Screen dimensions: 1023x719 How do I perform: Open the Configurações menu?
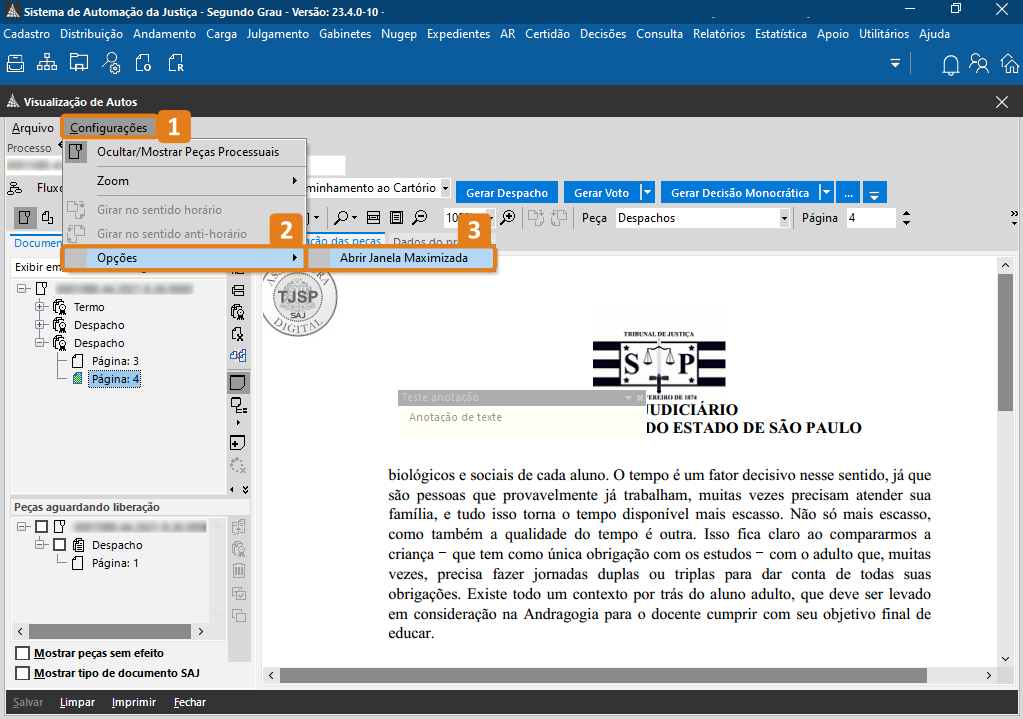tap(109, 128)
